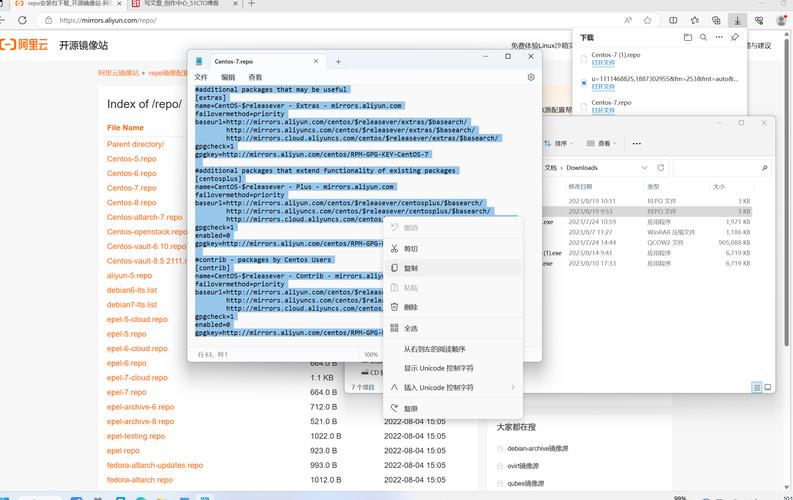The height and width of the screenshot is (500, 793).
Task: Open aliyun-5.repo link
Action: (129, 276)
